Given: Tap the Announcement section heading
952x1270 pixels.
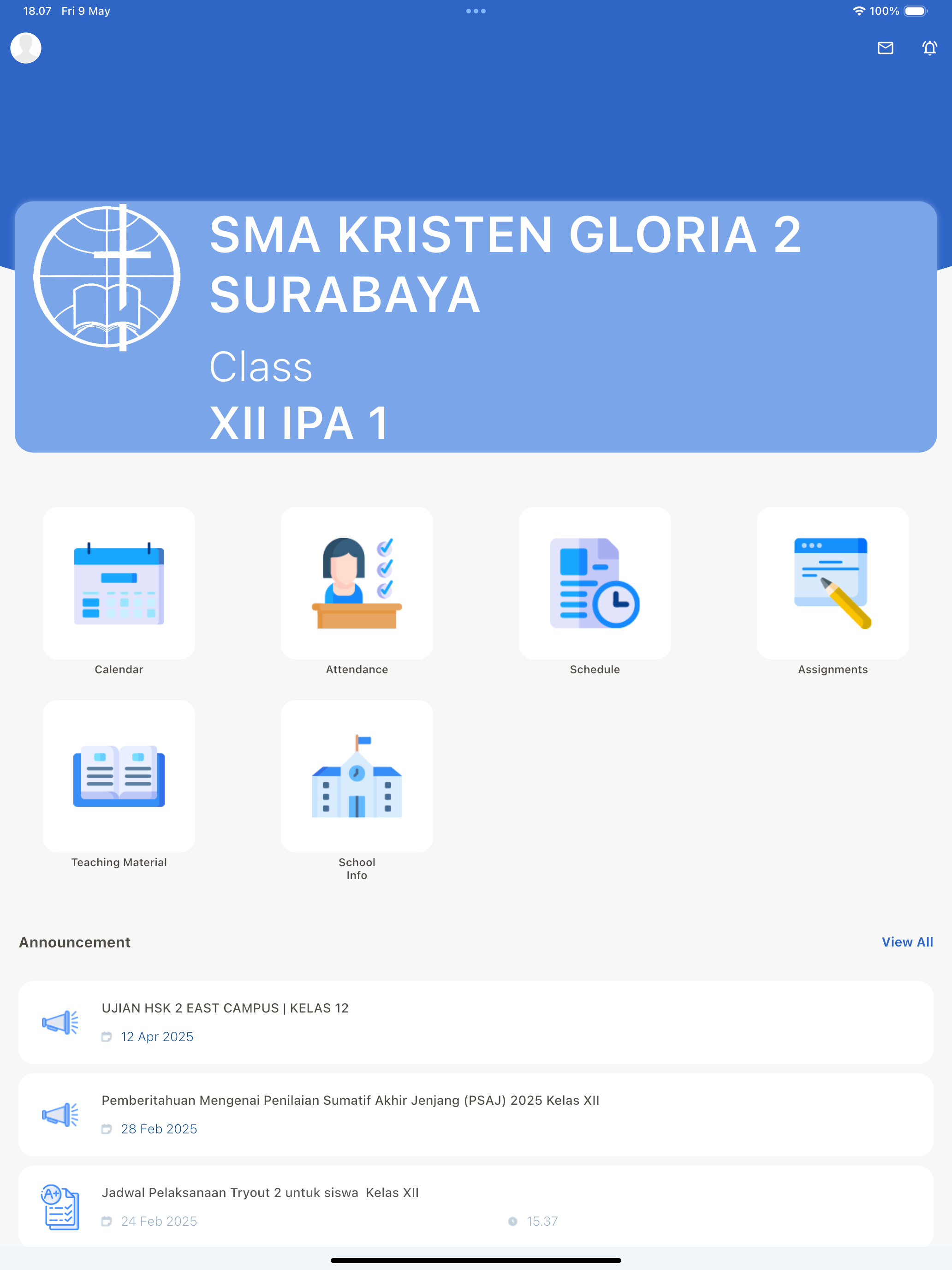Looking at the screenshot, I should point(75,942).
